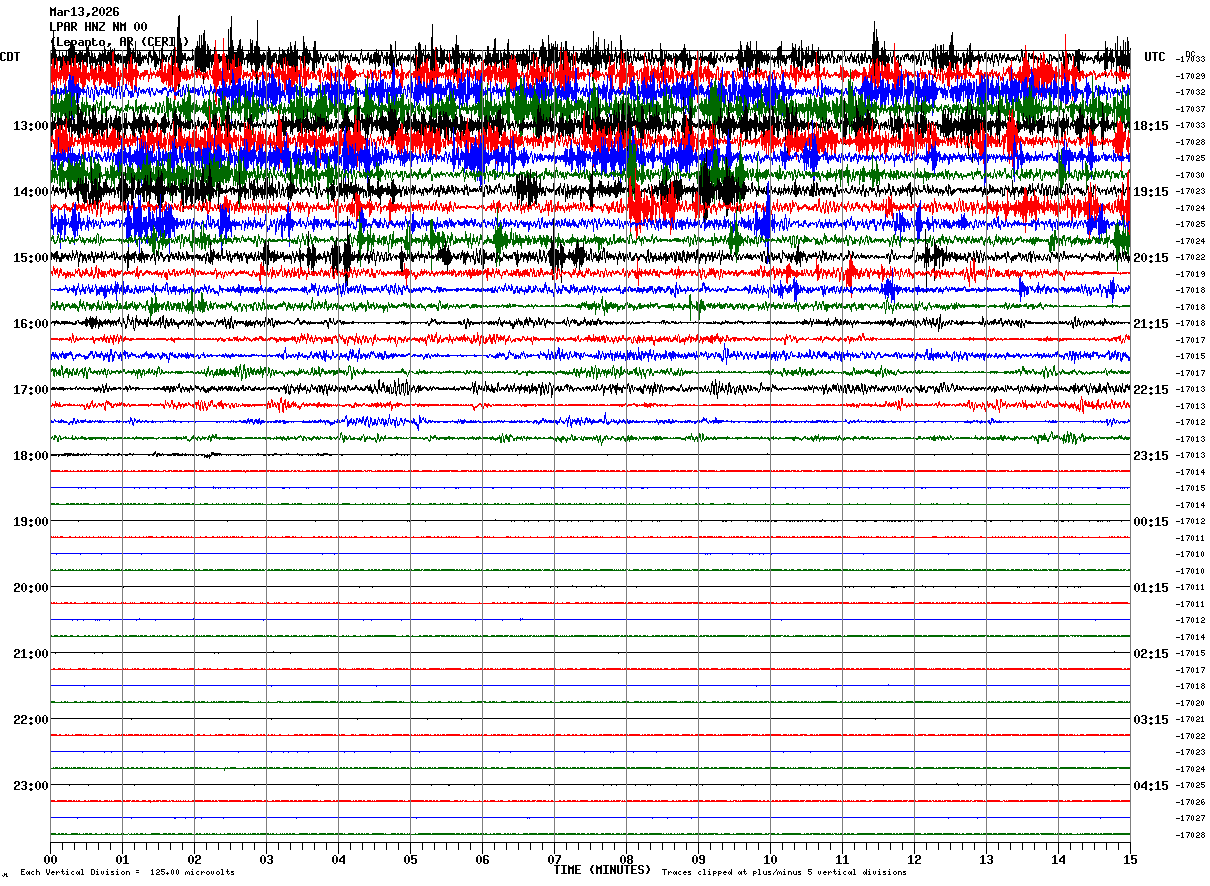The image size is (1210, 886).
Task: Select the 18:00 CDT time label
Action: 31,456
